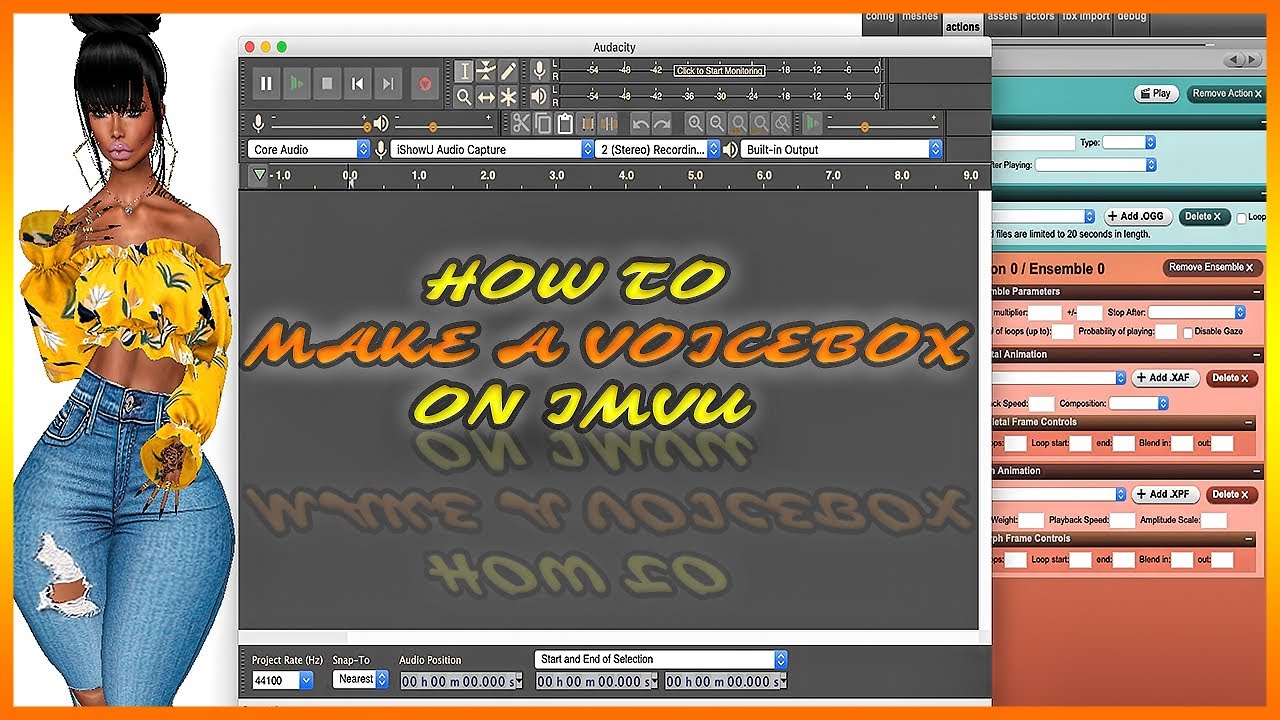Click the recording meter microphone icon

click(539, 70)
